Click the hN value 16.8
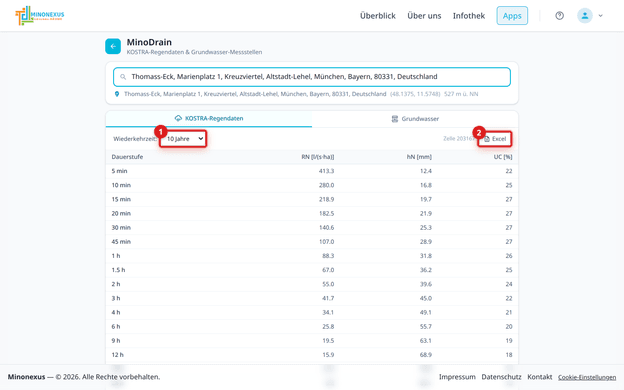 tap(426, 185)
